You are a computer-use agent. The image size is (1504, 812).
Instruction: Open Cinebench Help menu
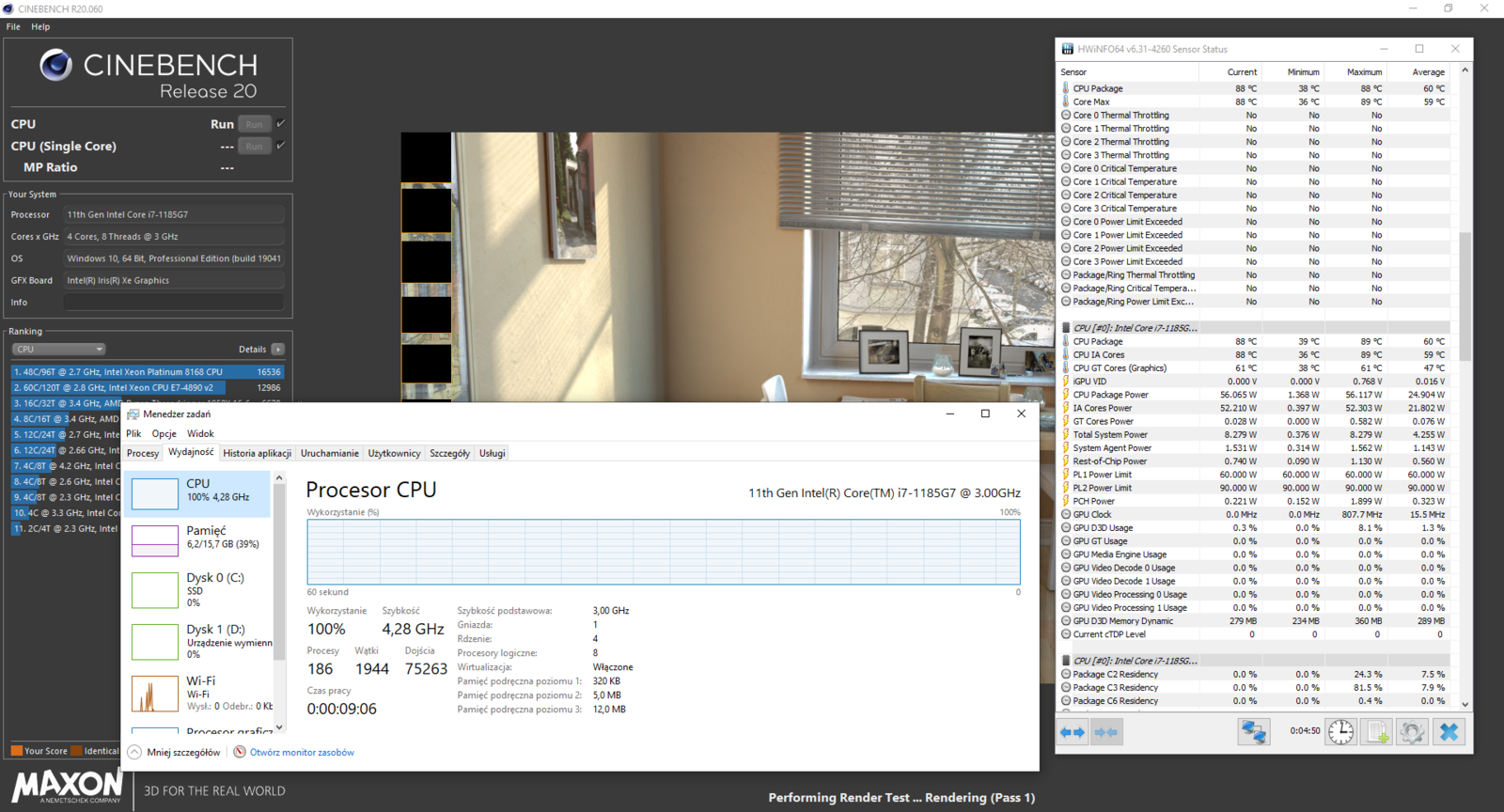(x=40, y=26)
